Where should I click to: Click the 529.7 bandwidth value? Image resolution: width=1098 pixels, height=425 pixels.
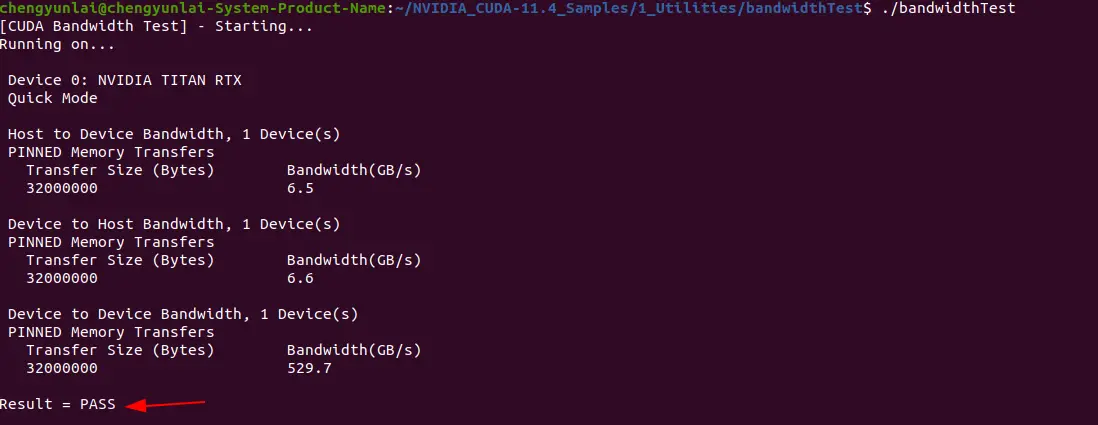[x=309, y=368]
